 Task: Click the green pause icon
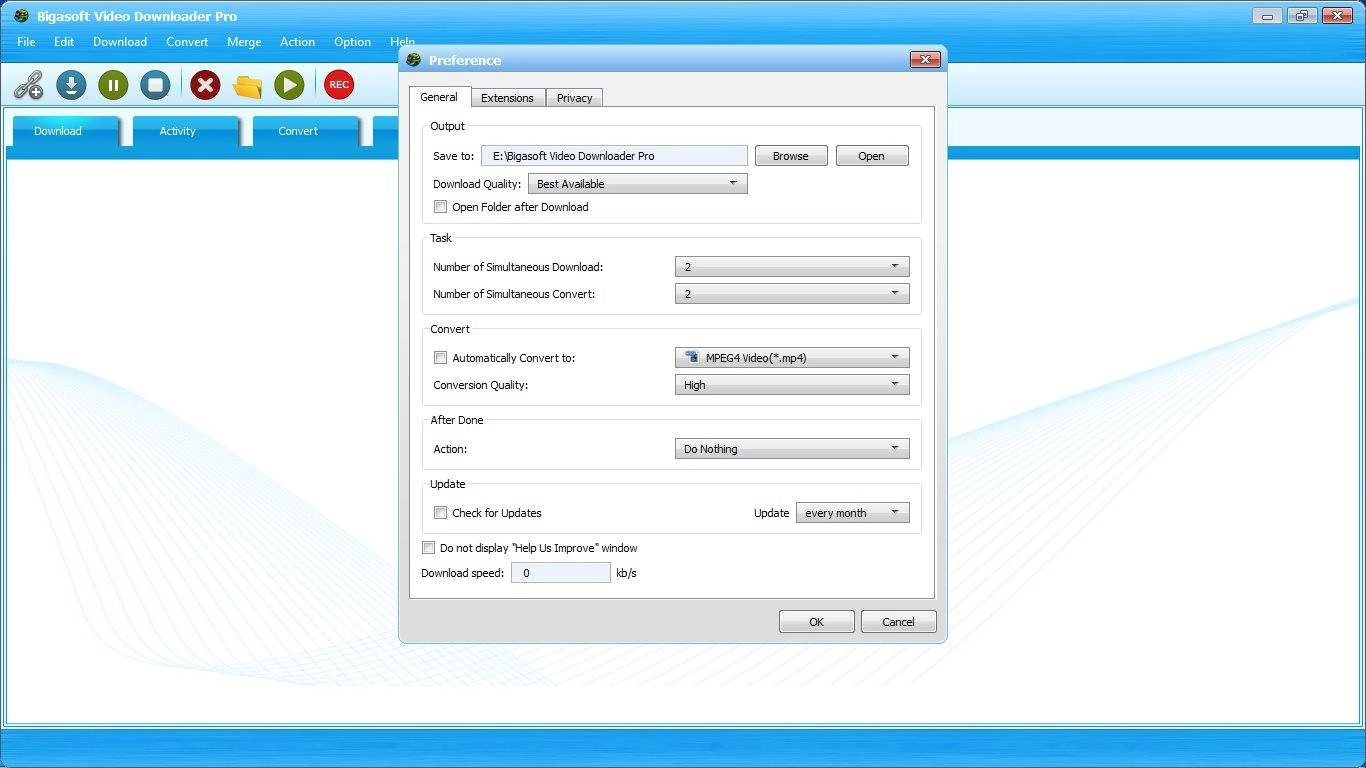point(113,85)
